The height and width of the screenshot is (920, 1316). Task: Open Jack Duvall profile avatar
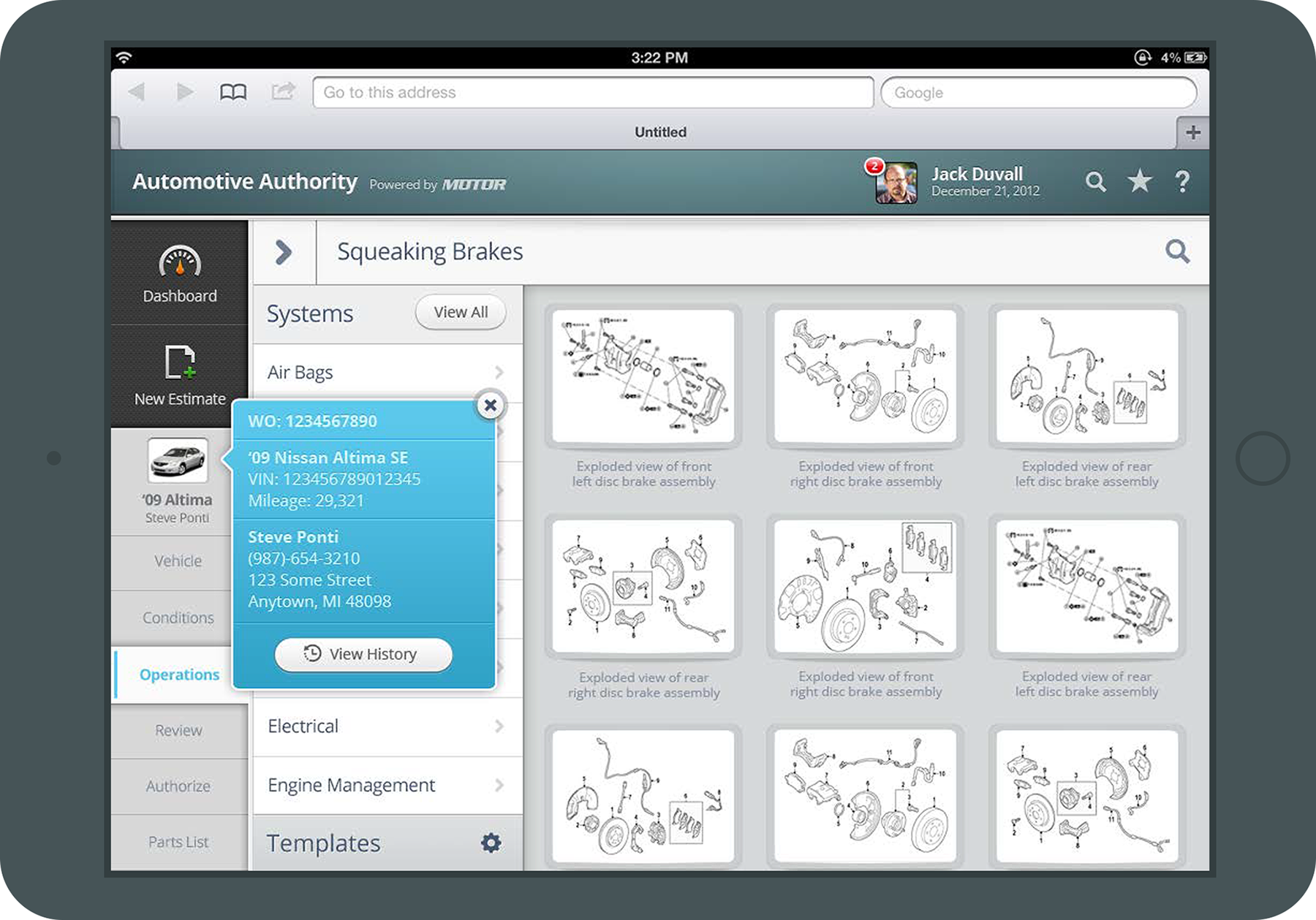[896, 183]
